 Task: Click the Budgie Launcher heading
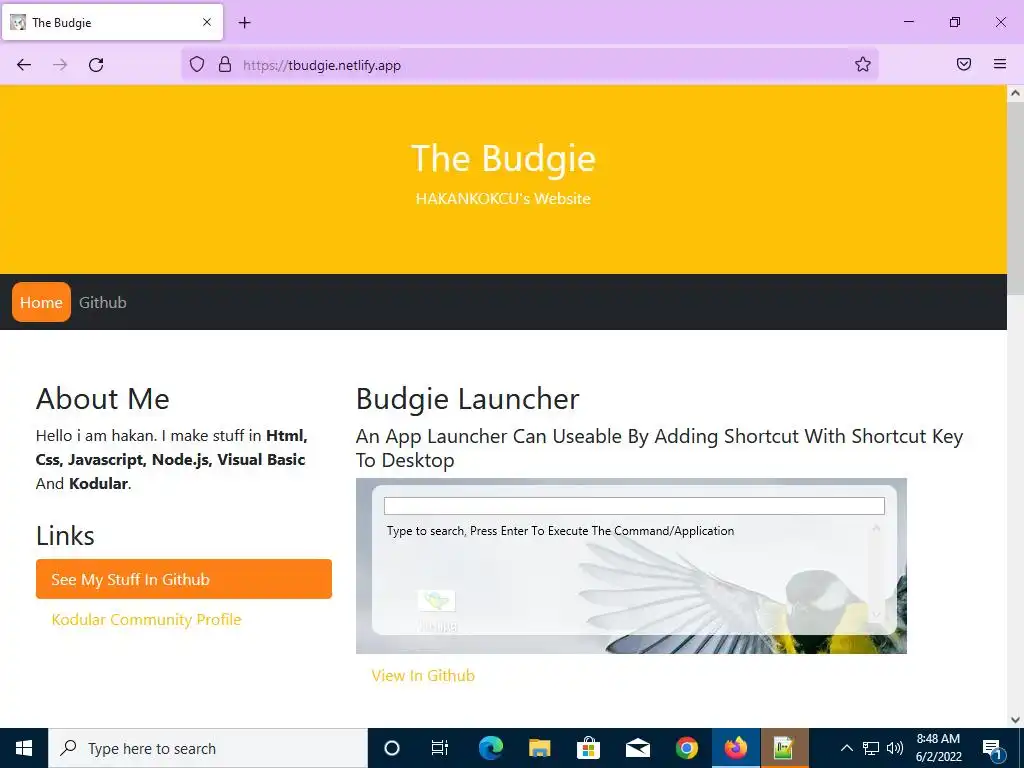pos(468,399)
